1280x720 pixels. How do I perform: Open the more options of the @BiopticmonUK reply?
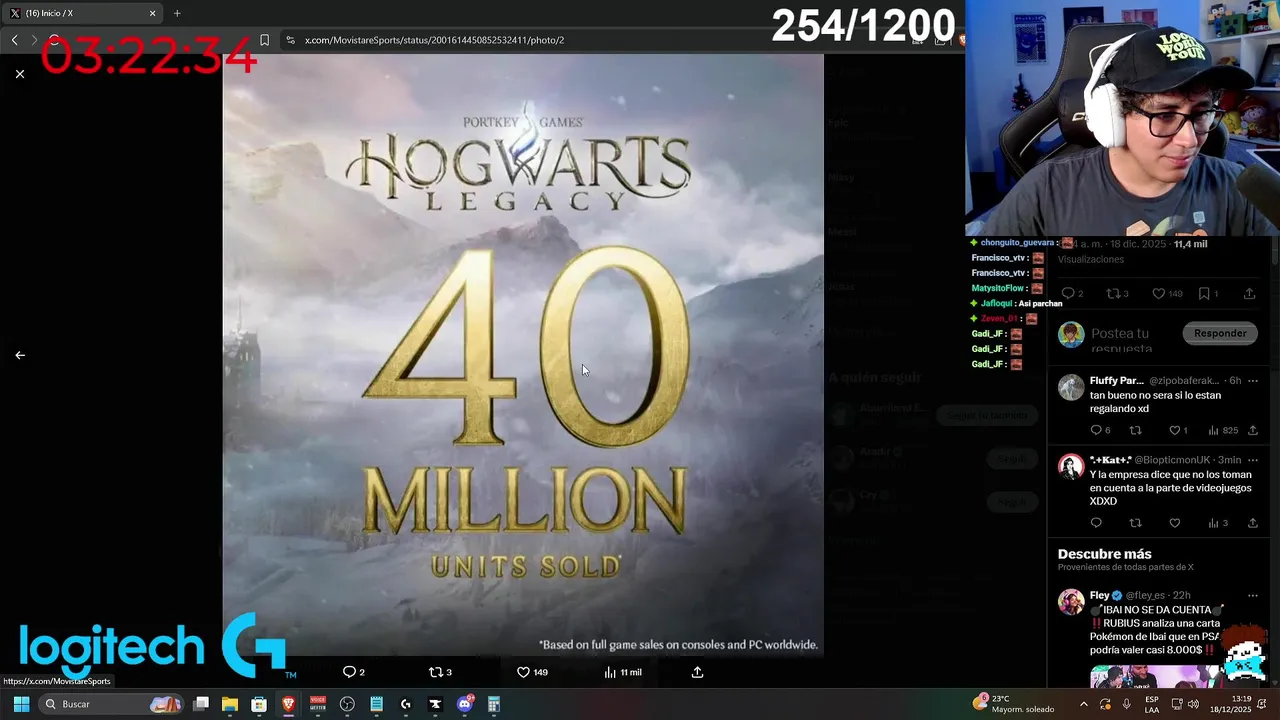click(1252, 460)
